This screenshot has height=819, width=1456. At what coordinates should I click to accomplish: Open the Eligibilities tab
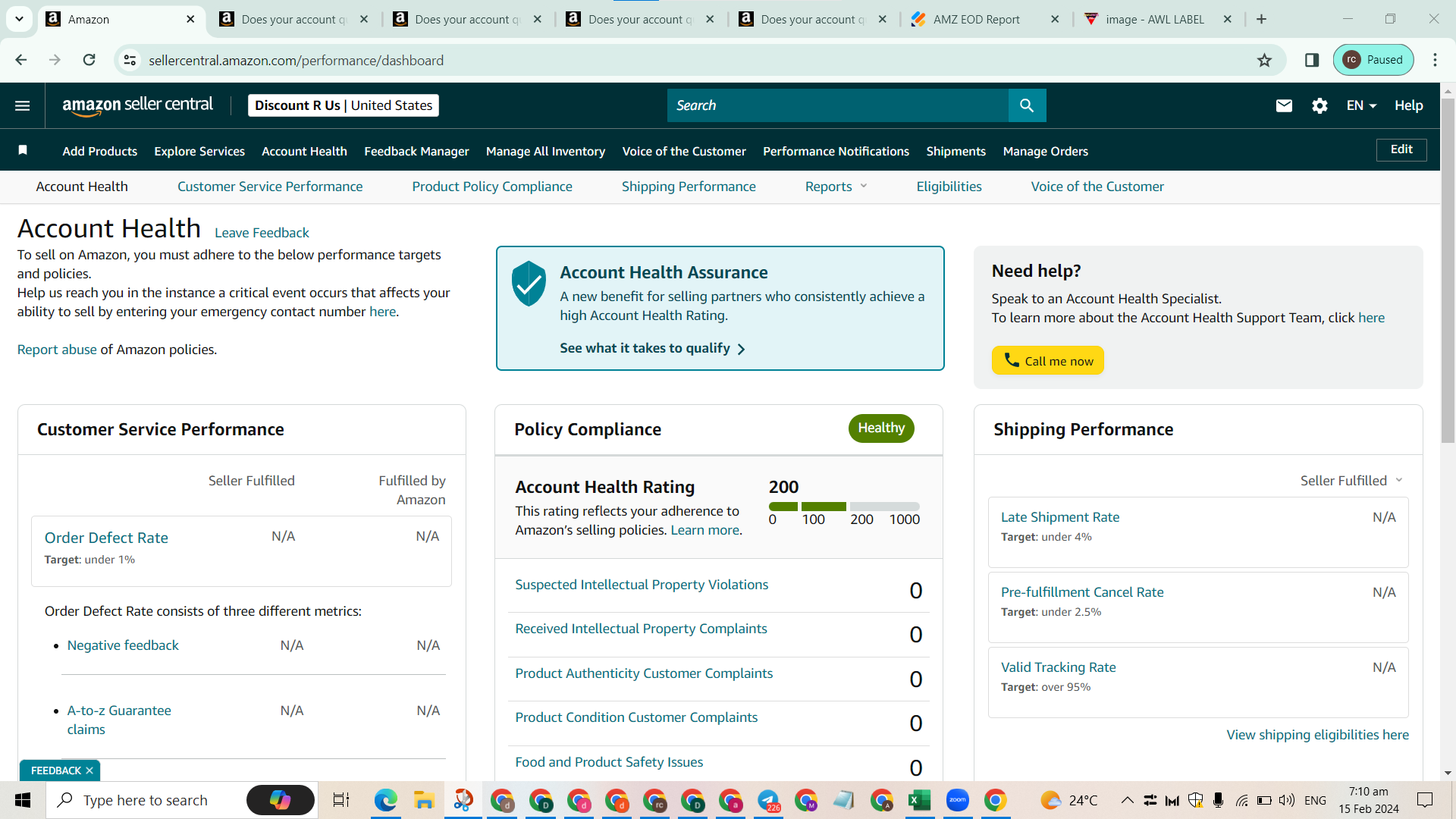click(949, 187)
